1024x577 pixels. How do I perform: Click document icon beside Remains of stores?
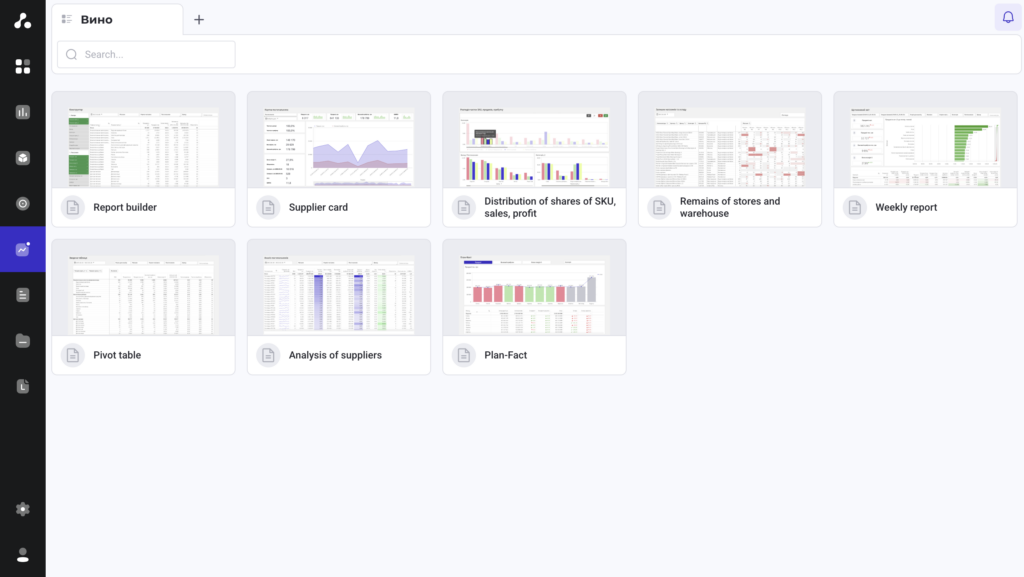(x=660, y=208)
